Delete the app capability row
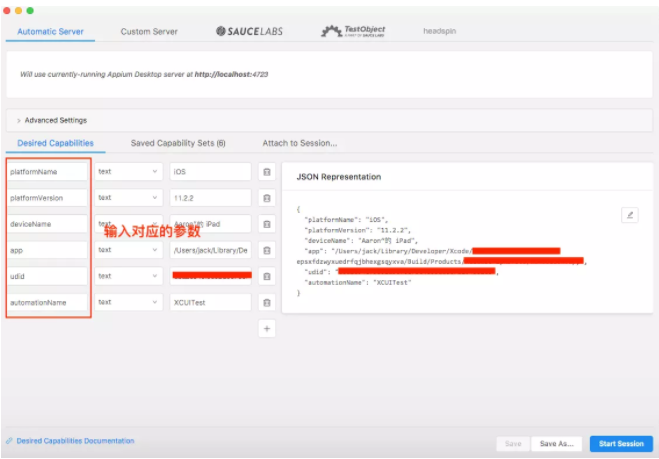The height and width of the screenshot is (459, 659). tap(266, 251)
